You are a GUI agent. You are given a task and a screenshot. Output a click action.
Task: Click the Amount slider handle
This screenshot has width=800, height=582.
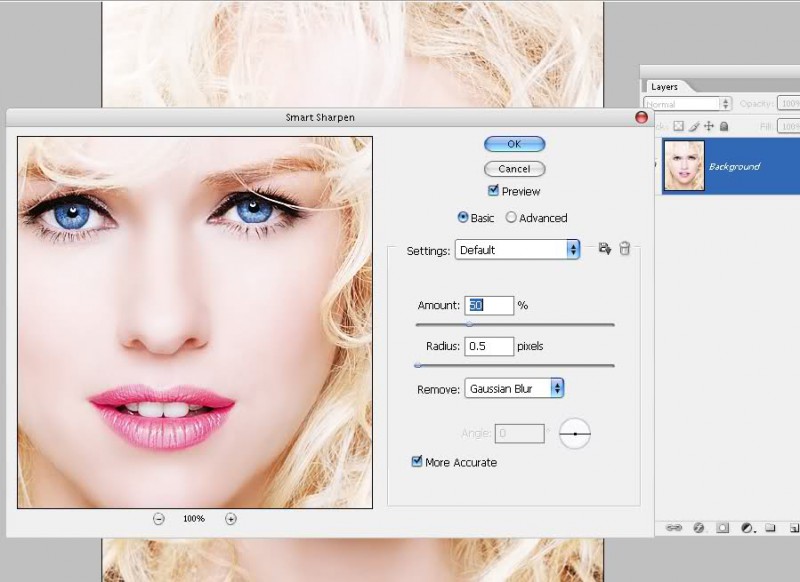point(469,324)
